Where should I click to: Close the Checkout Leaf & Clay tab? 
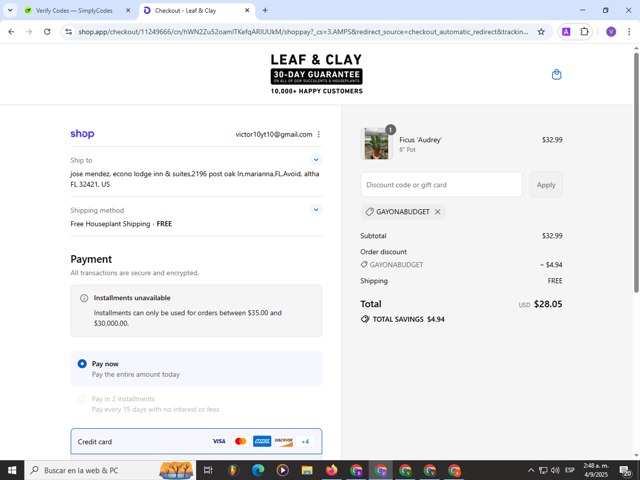pyautogui.click(x=247, y=11)
